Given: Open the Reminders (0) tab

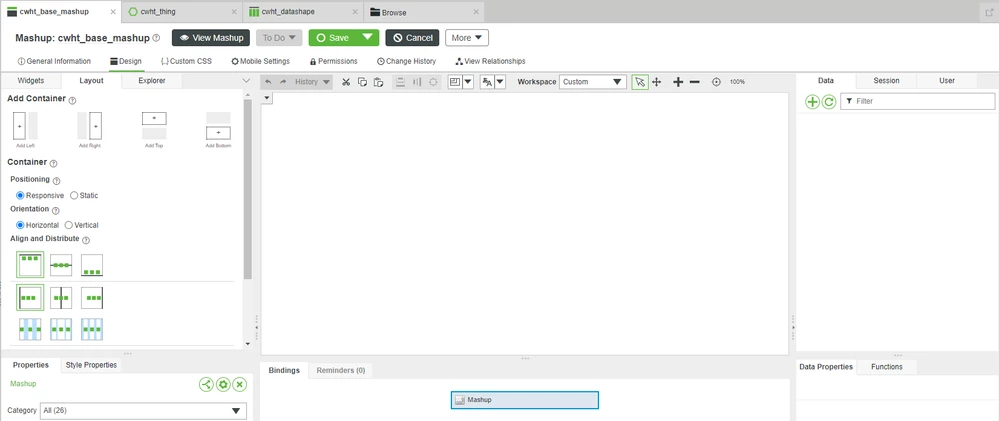Looking at the screenshot, I should [x=341, y=370].
